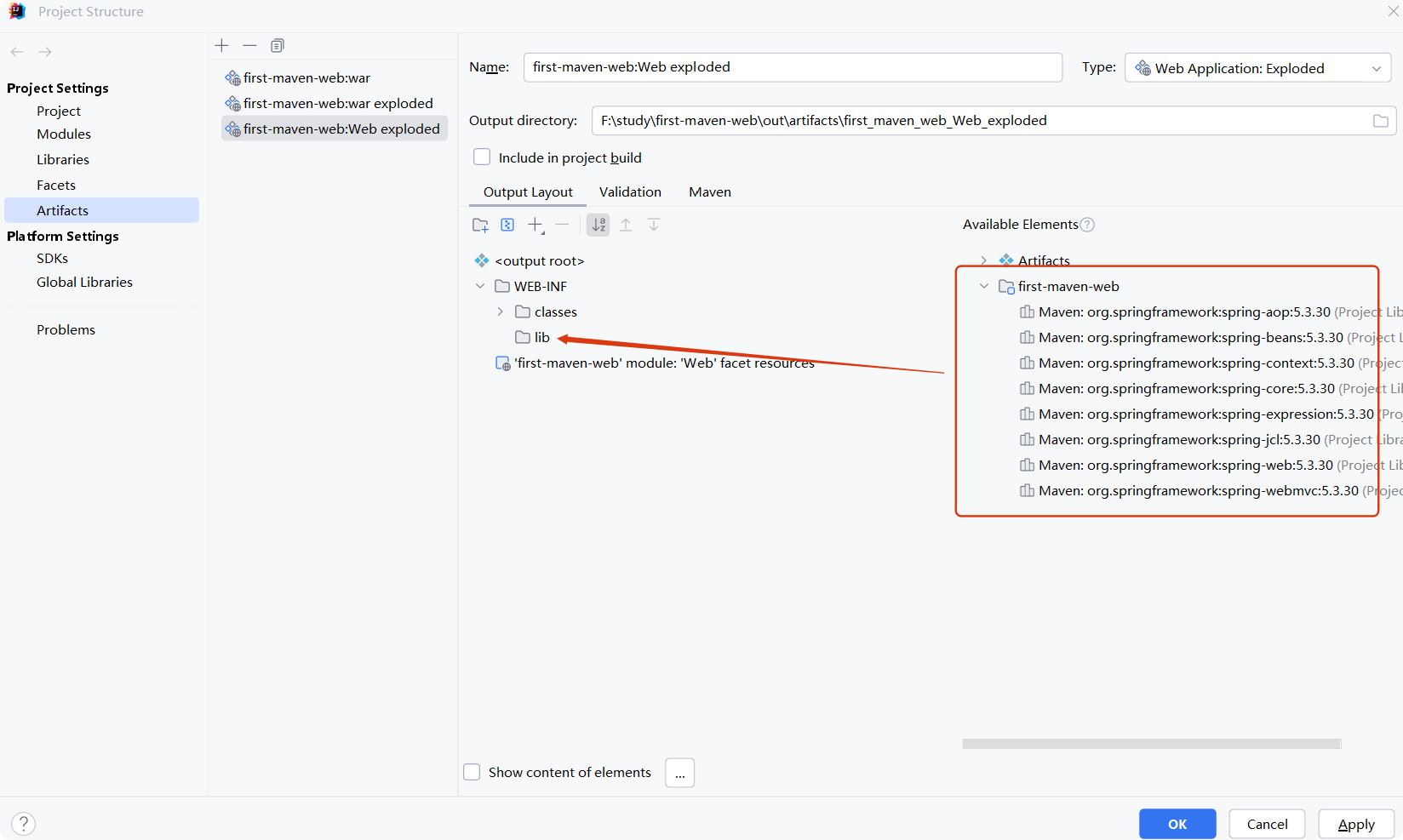Go back with the left arrow
The height and width of the screenshot is (840, 1403).
(x=17, y=52)
